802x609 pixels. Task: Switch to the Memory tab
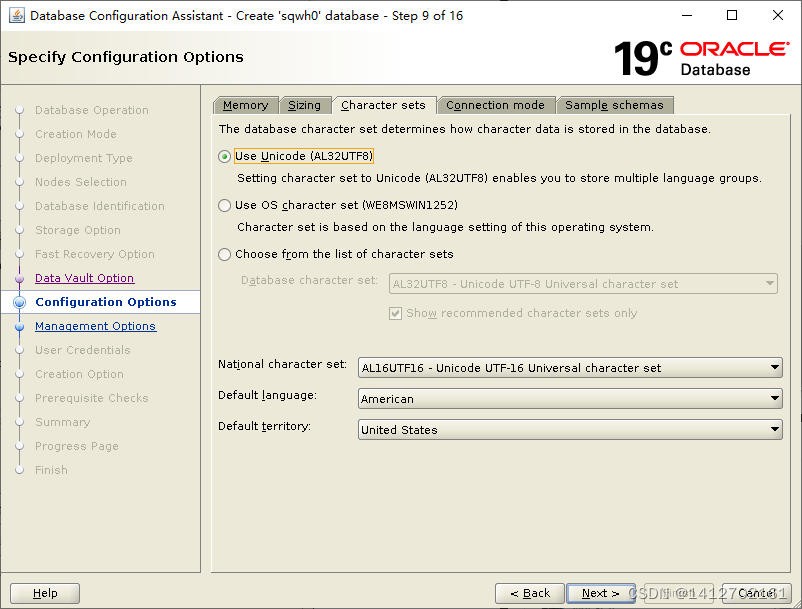[246, 105]
